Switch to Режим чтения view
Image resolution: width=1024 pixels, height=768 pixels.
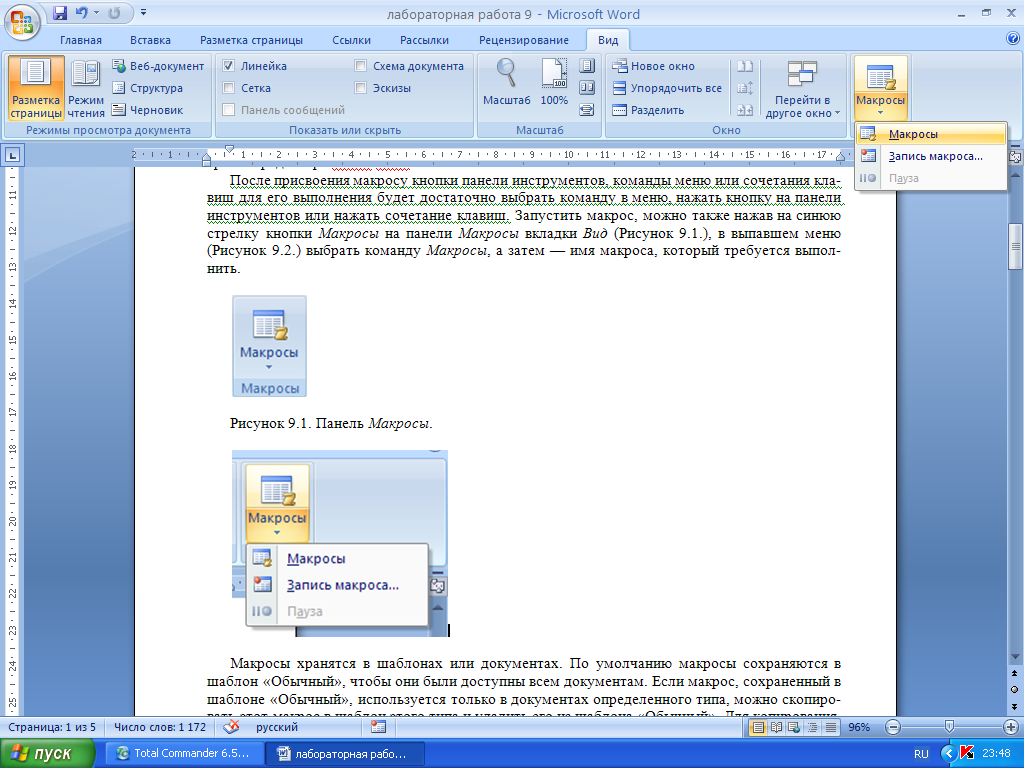point(86,89)
